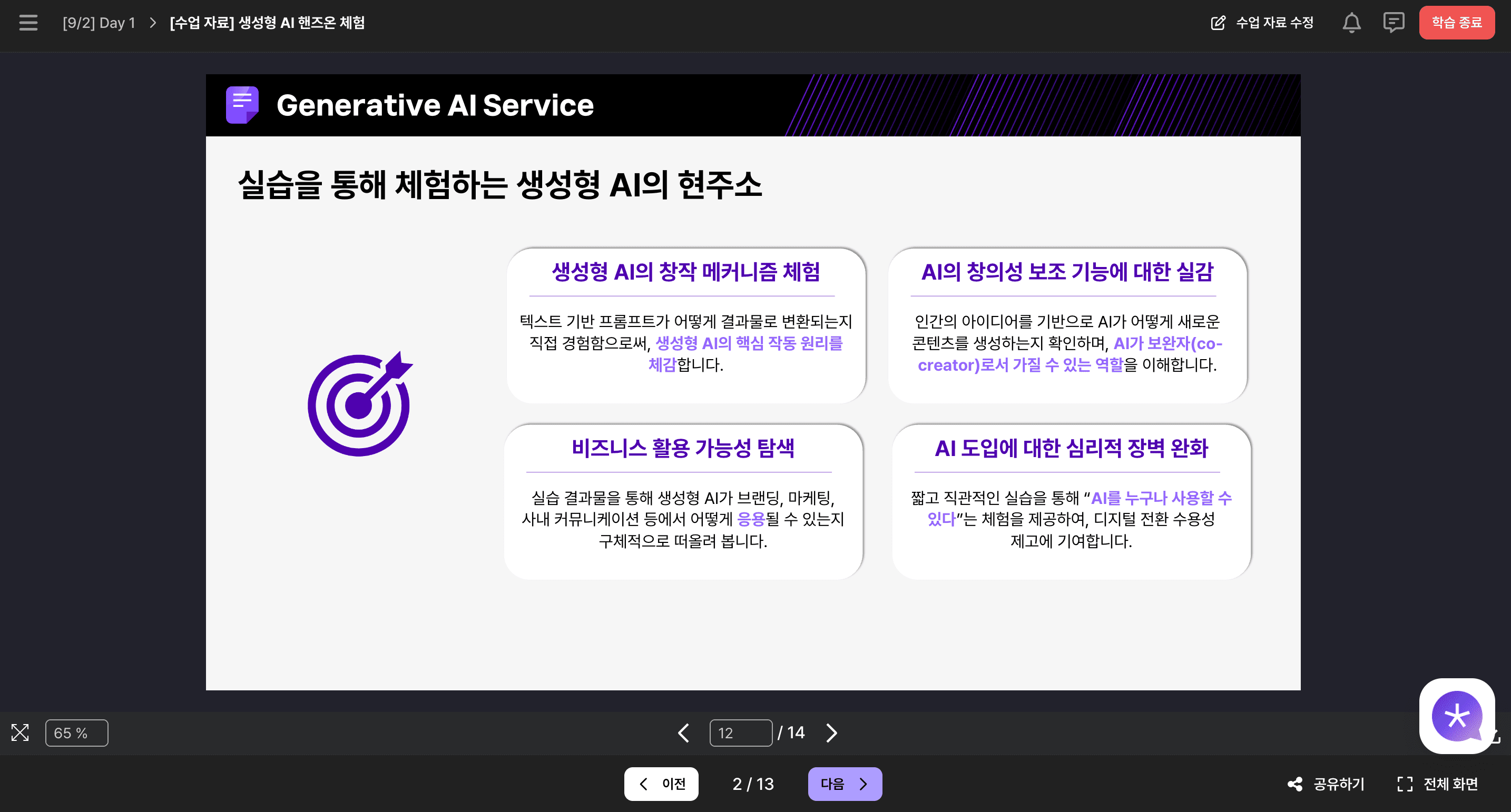Click the 이전 previous lesson button
The height and width of the screenshot is (812, 1511).
(661, 784)
